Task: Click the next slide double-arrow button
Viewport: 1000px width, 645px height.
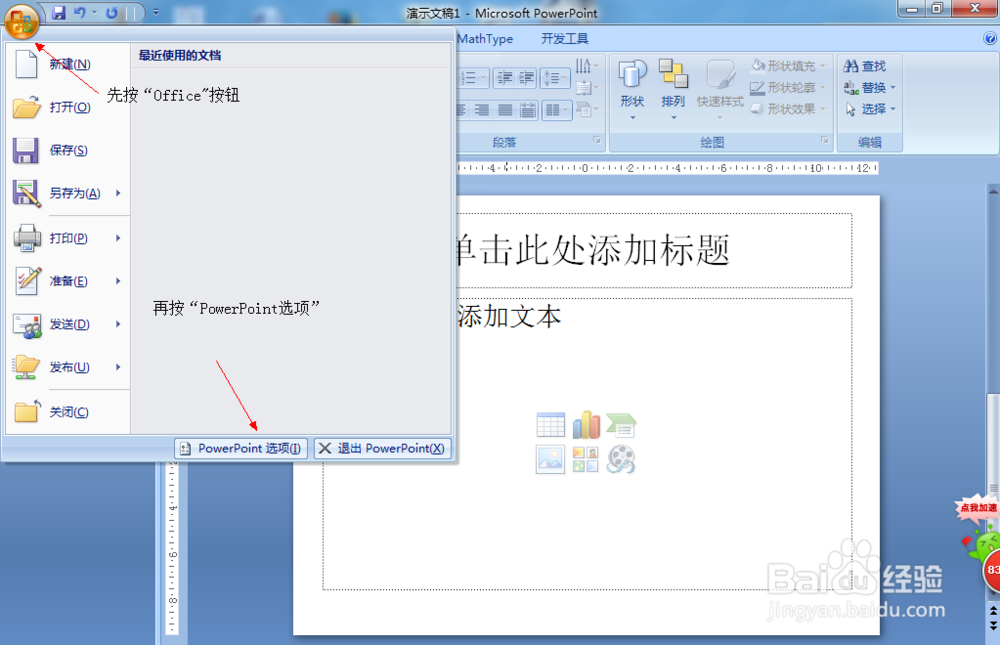Action: (x=993, y=625)
